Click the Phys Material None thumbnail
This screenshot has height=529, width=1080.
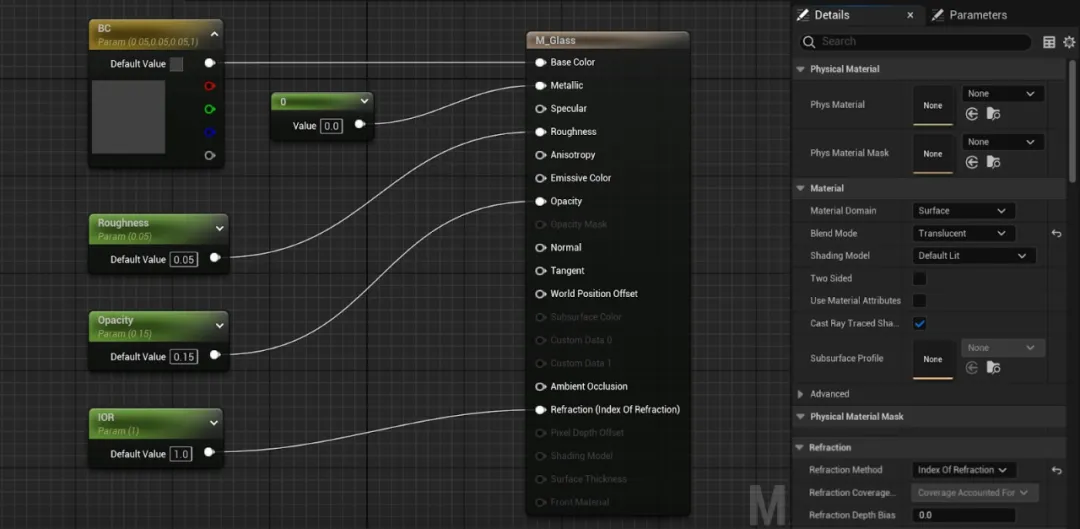pos(933,105)
